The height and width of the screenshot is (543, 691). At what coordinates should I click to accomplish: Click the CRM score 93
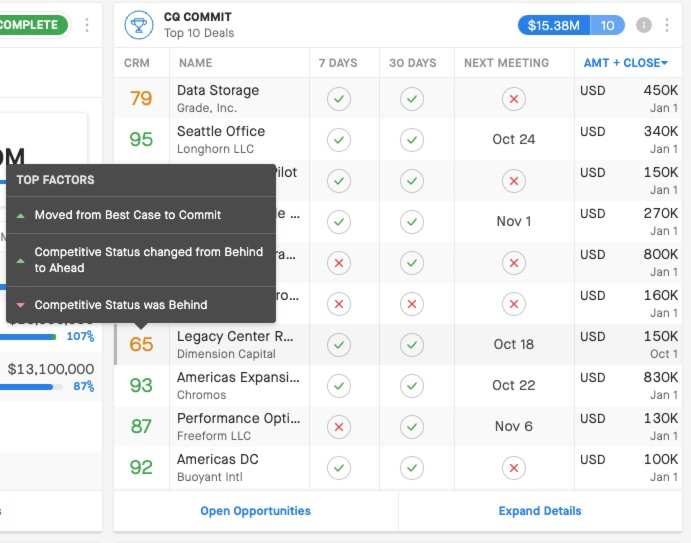click(141, 385)
